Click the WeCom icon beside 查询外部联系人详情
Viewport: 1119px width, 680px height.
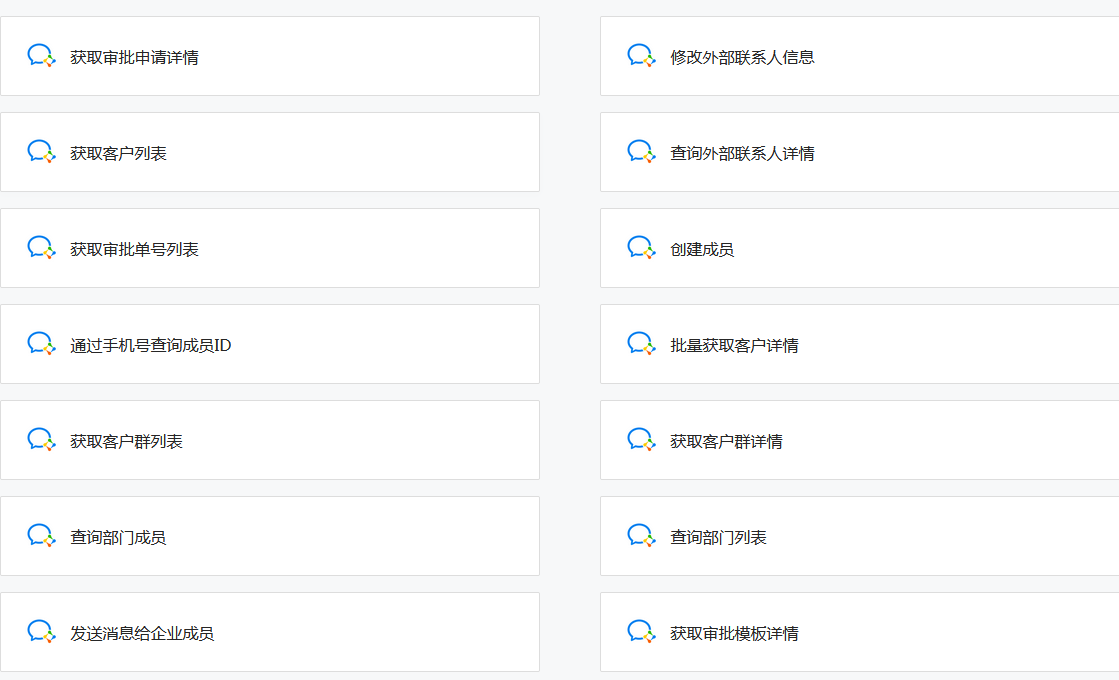click(642, 152)
